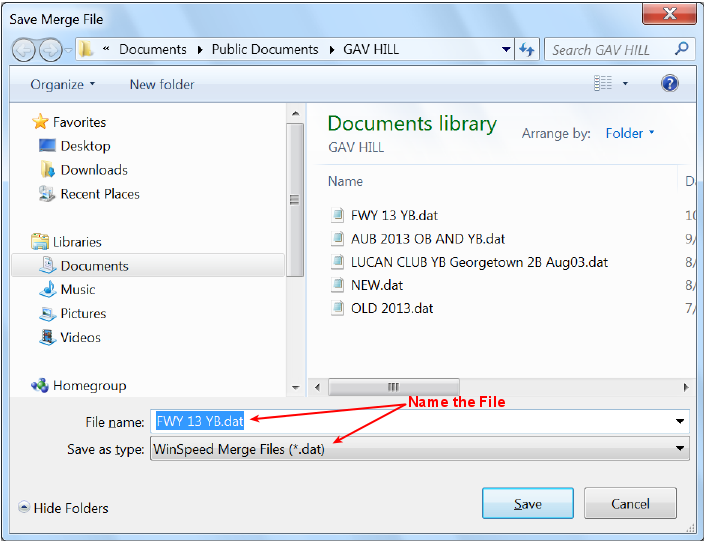Click the Back navigation arrow

point(23,50)
